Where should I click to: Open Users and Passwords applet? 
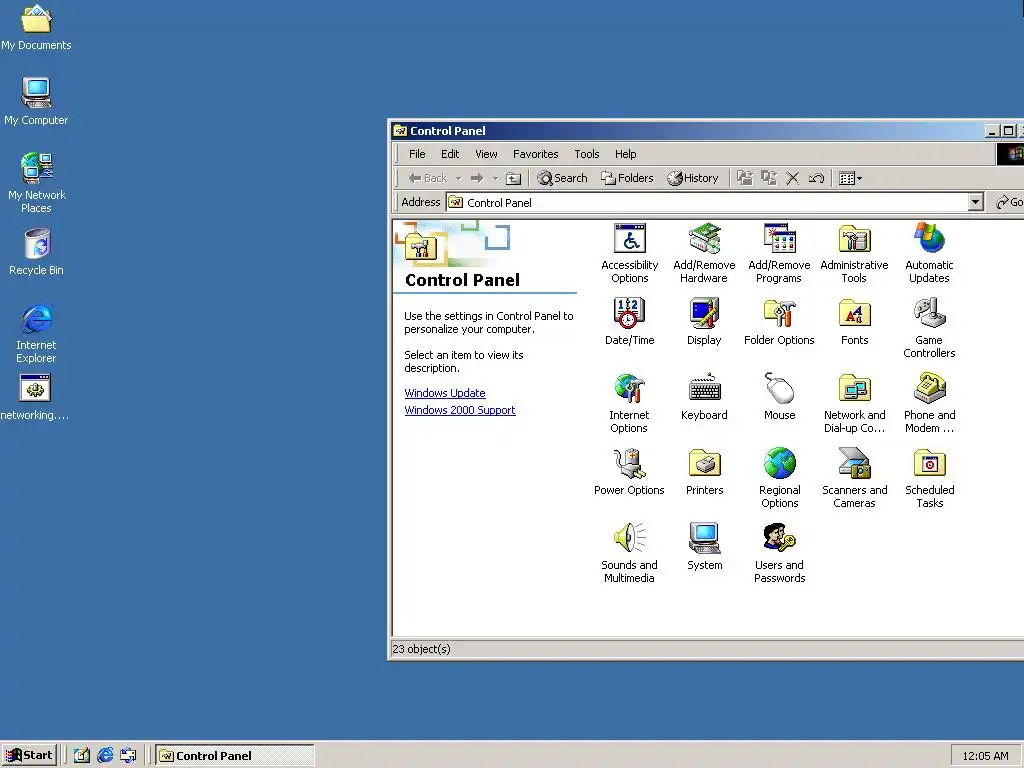pos(779,553)
